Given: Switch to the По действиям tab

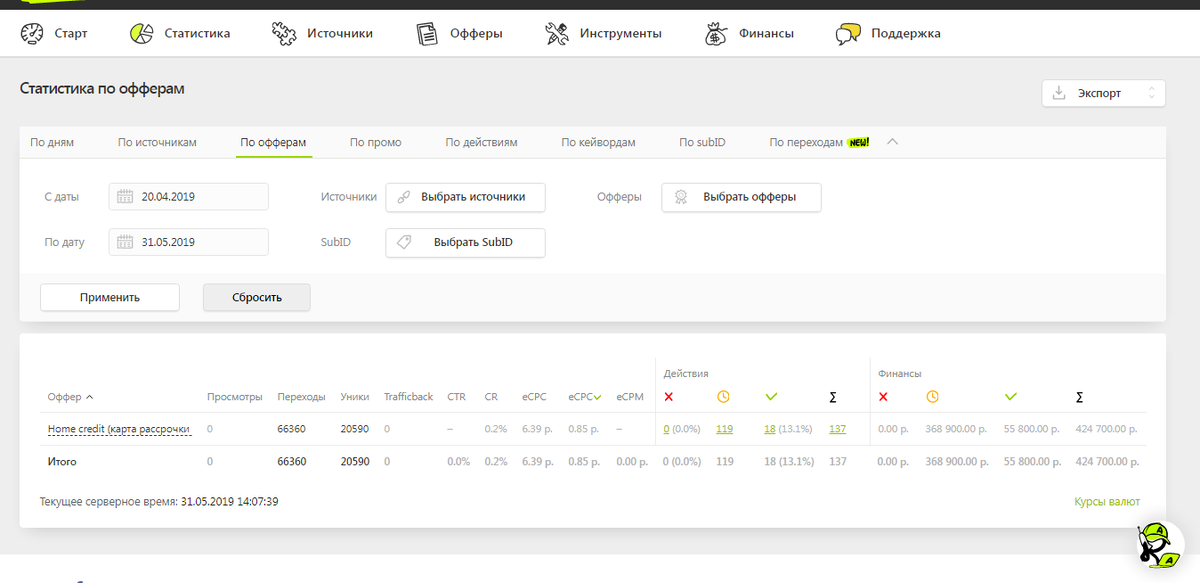Looking at the screenshot, I should click(482, 142).
